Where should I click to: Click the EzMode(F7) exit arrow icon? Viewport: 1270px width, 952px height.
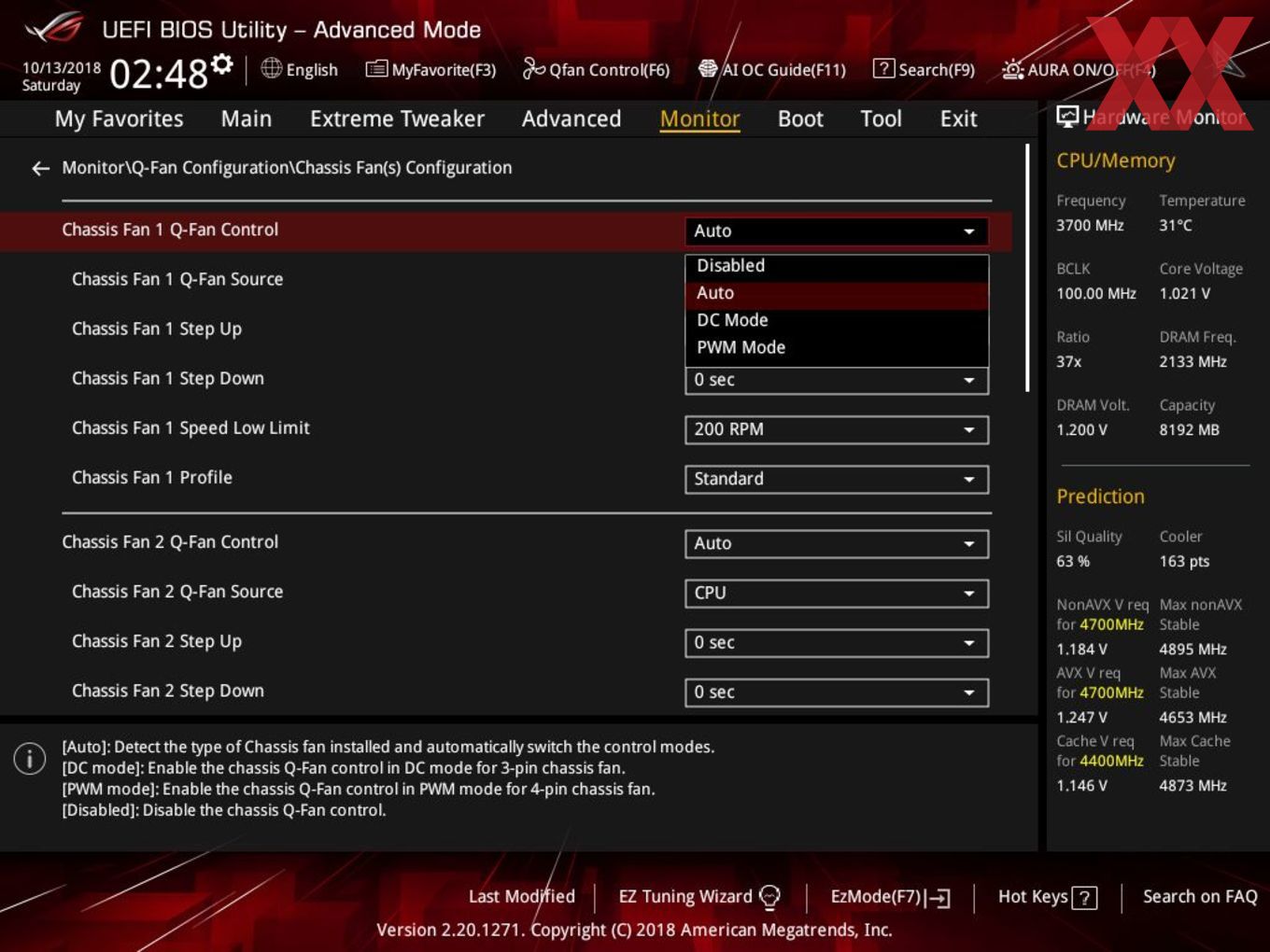tap(938, 898)
